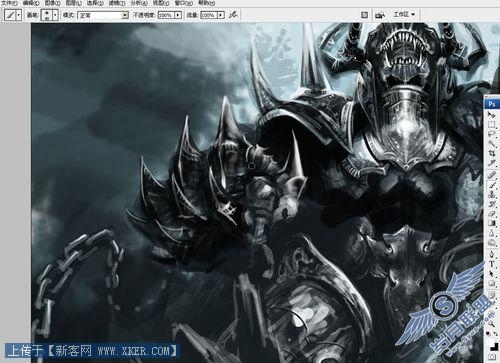
Task: Open the 流量 flow slider arrow
Action: click(x=221, y=15)
